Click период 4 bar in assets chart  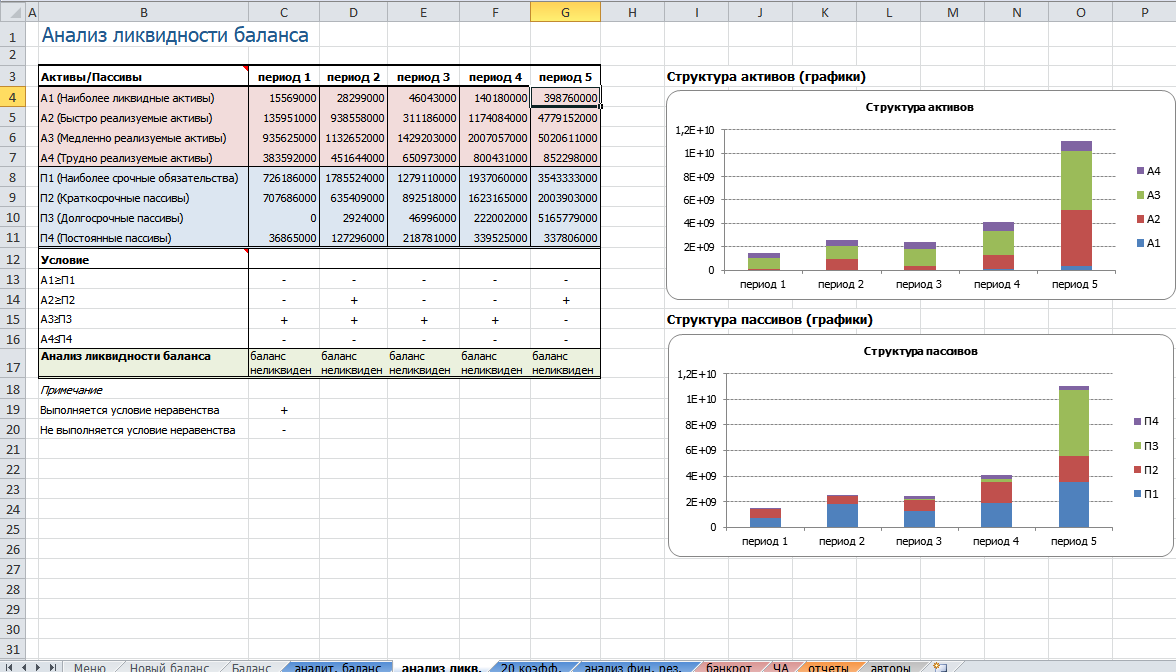(x=998, y=246)
